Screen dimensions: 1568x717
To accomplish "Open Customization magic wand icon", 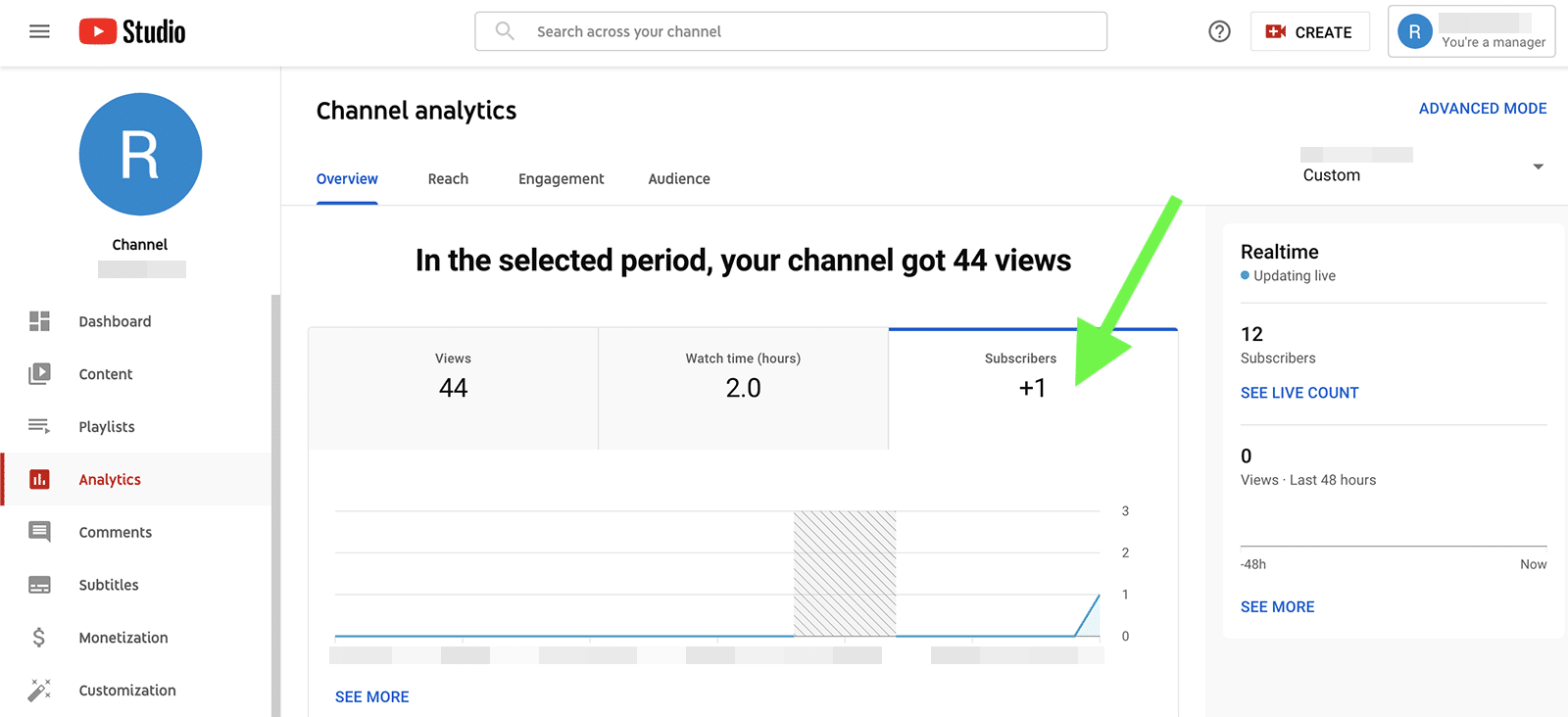I will tap(39, 691).
